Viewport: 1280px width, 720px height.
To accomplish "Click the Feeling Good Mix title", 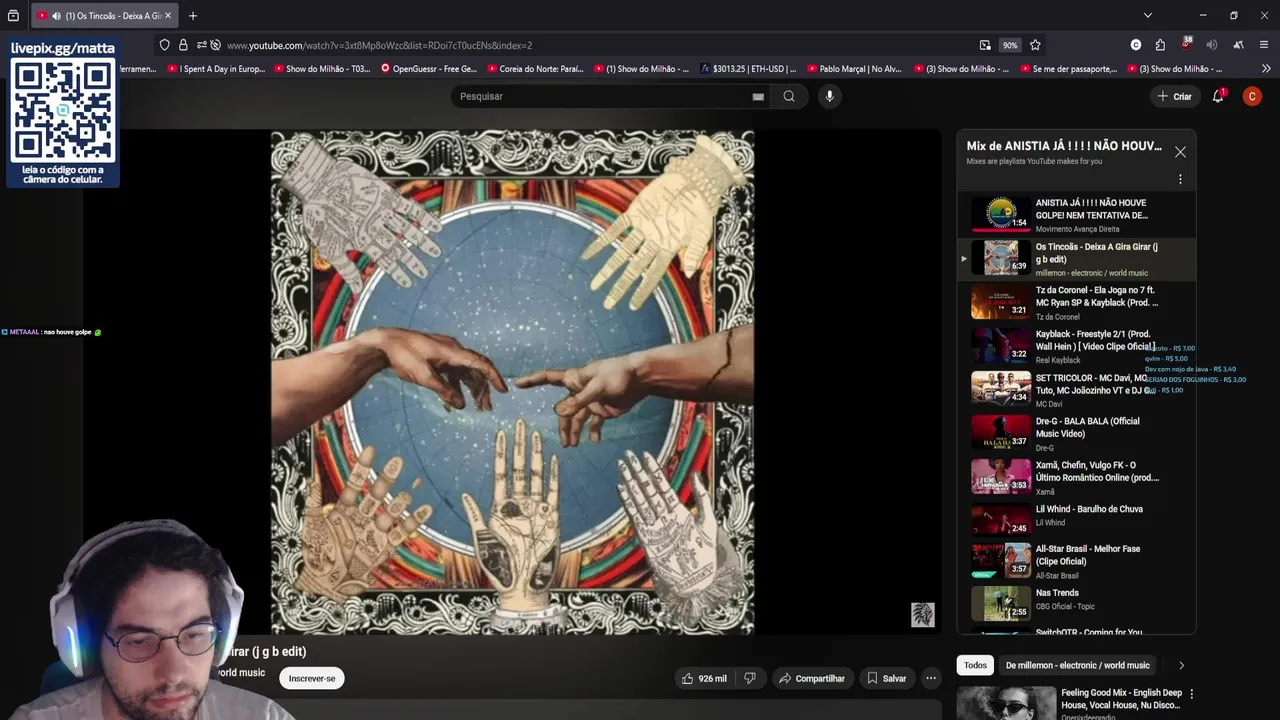I will [x=1121, y=698].
